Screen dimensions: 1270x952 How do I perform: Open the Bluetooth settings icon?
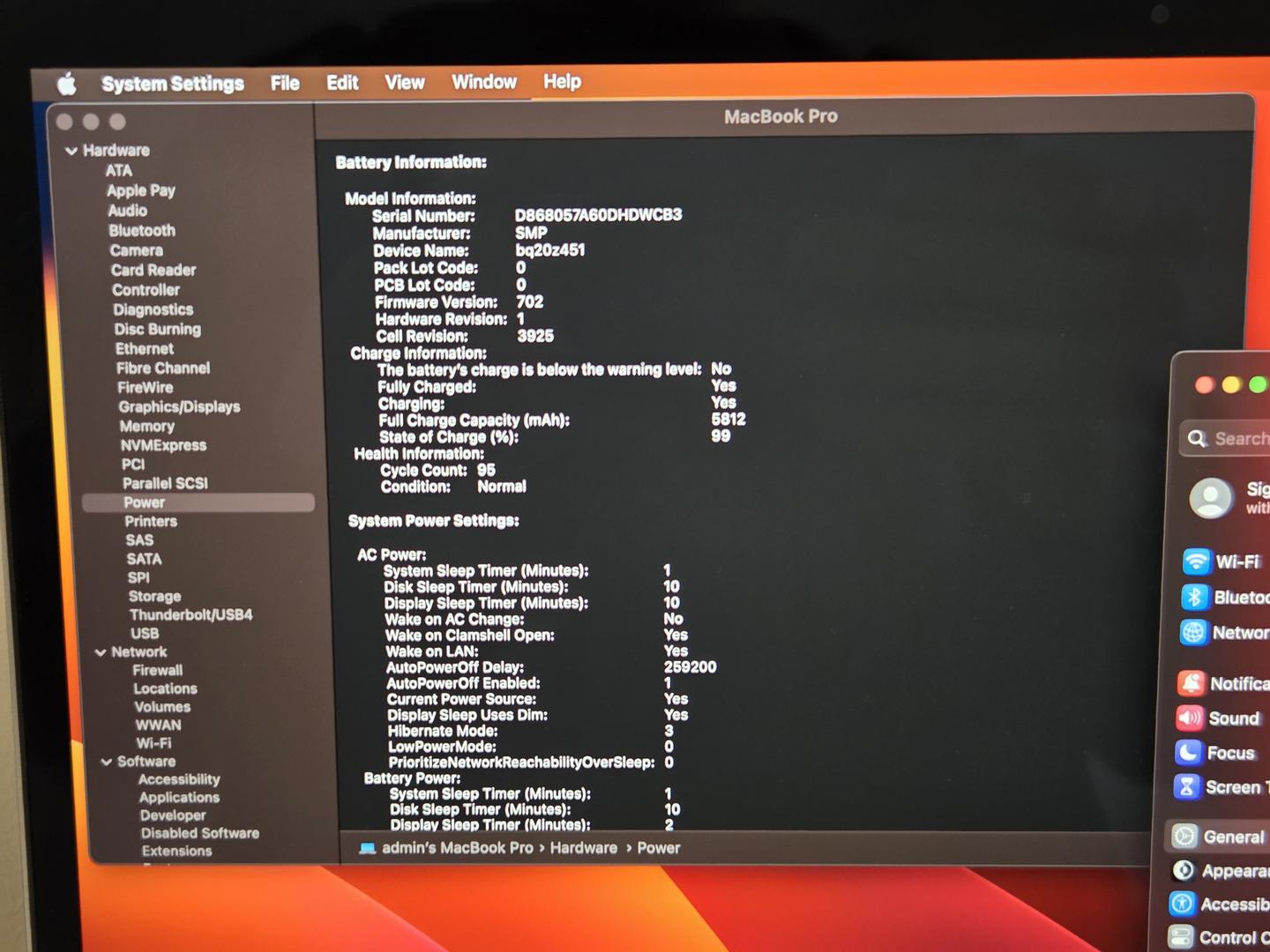pyautogui.click(x=1194, y=597)
